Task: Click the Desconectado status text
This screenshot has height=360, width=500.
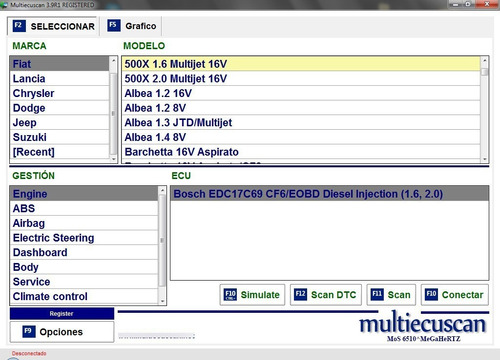Action: pos(29,353)
